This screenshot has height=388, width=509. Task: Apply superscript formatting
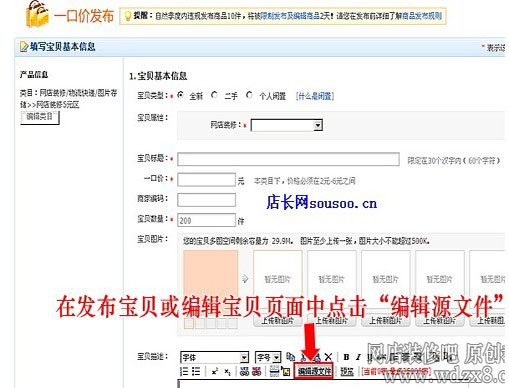click(x=215, y=371)
